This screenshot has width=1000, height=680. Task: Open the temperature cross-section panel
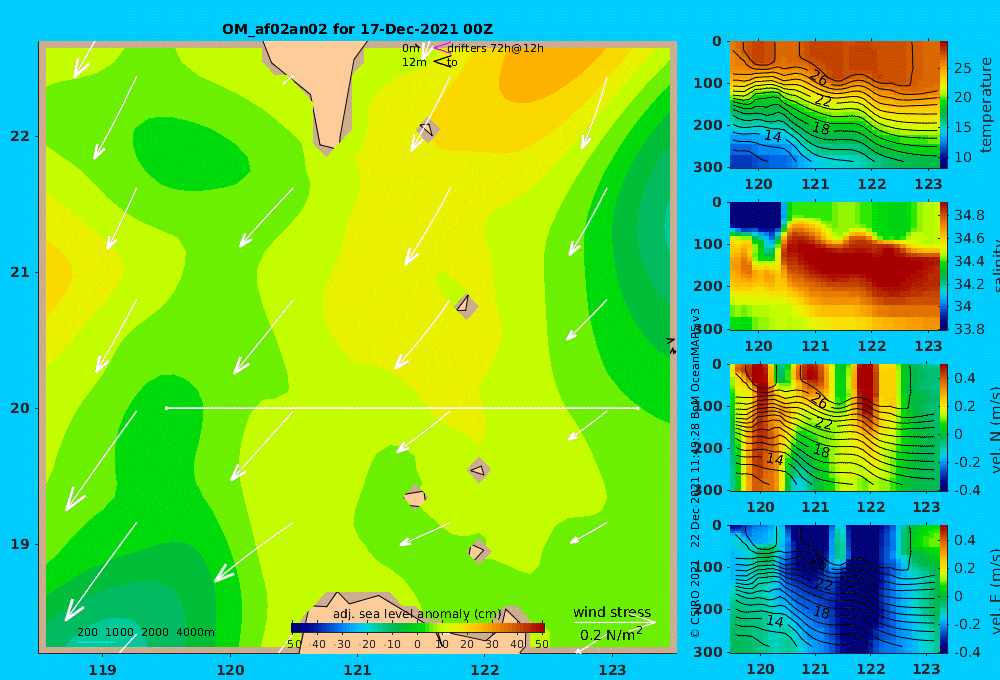tap(834, 105)
